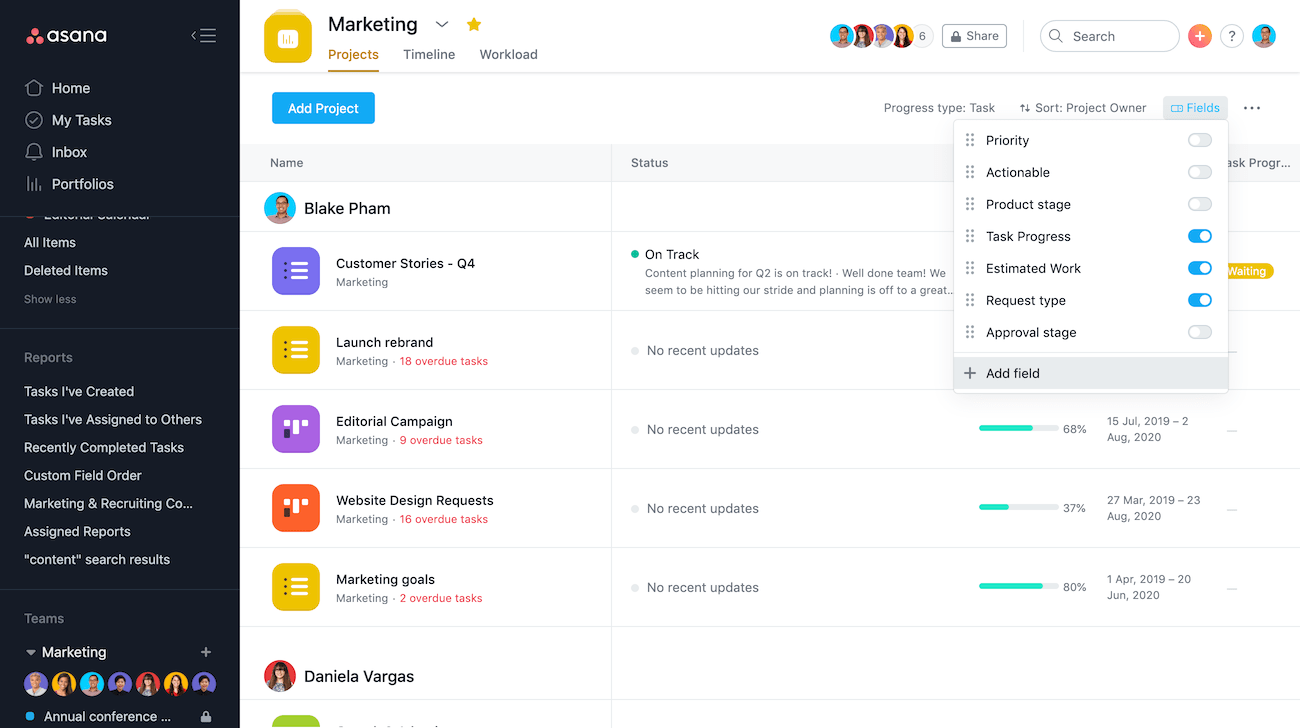Screen dimensions: 1300x728
Task: Click the Asana logo
Action: click(66, 36)
